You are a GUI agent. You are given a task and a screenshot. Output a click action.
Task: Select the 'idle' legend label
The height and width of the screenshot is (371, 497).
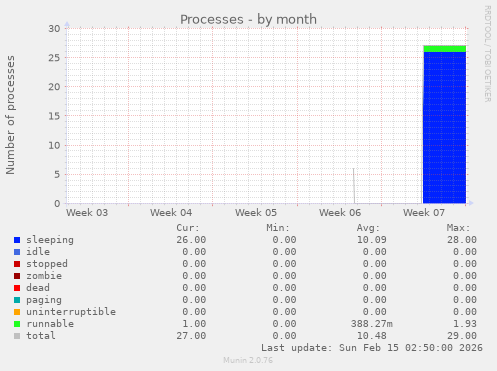(38, 252)
